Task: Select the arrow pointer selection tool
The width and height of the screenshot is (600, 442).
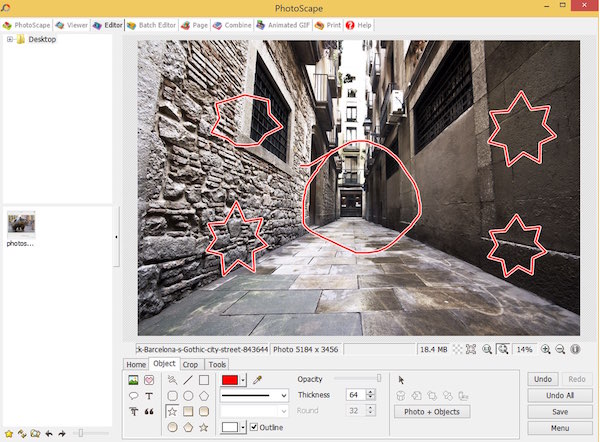Action: (x=401, y=380)
